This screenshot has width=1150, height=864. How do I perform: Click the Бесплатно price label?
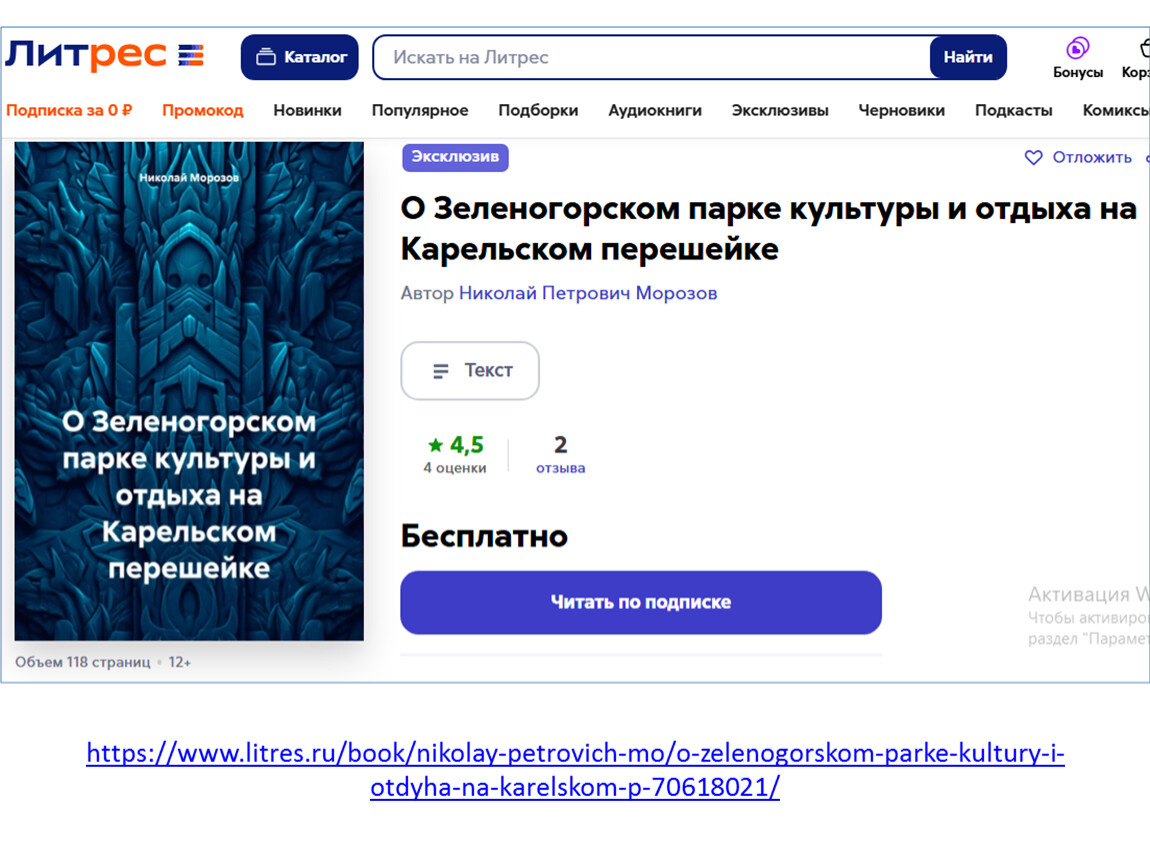(484, 536)
